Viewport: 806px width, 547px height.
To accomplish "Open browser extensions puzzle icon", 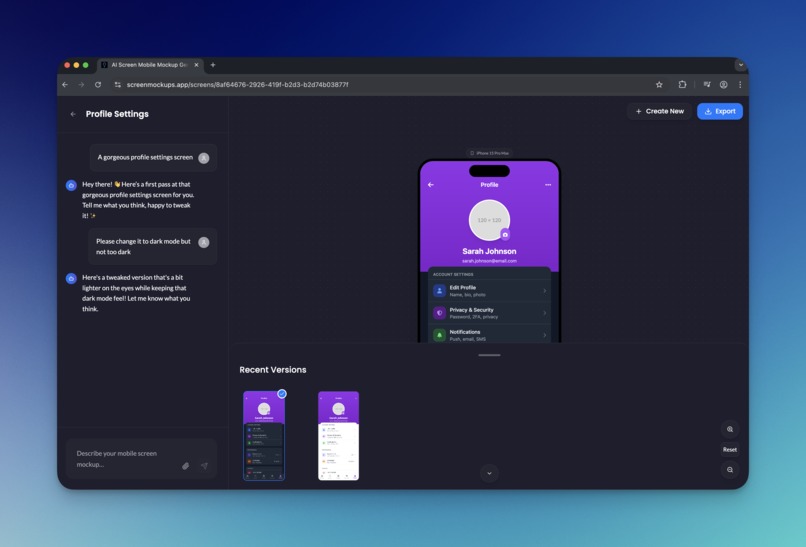I will tap(682, 85).
